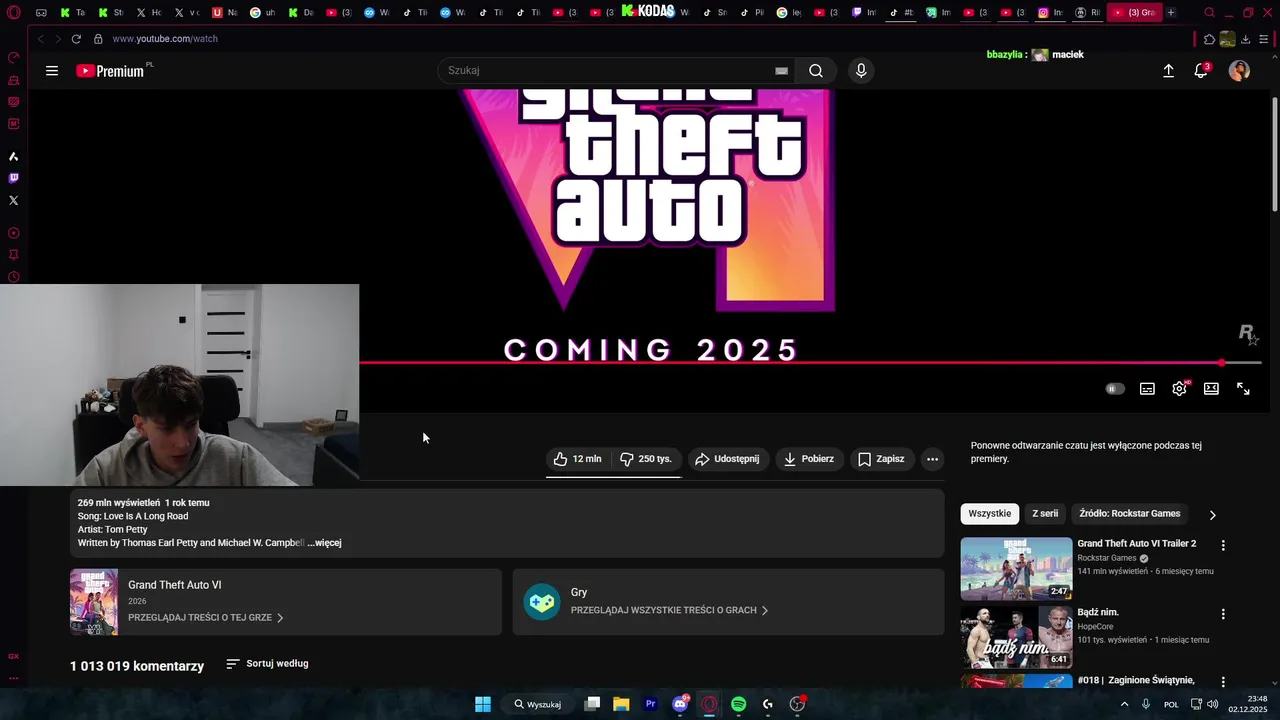Reload the page with browser refresh icon
The height and width of the screenshot is (720, 1280).
point(76,39)
